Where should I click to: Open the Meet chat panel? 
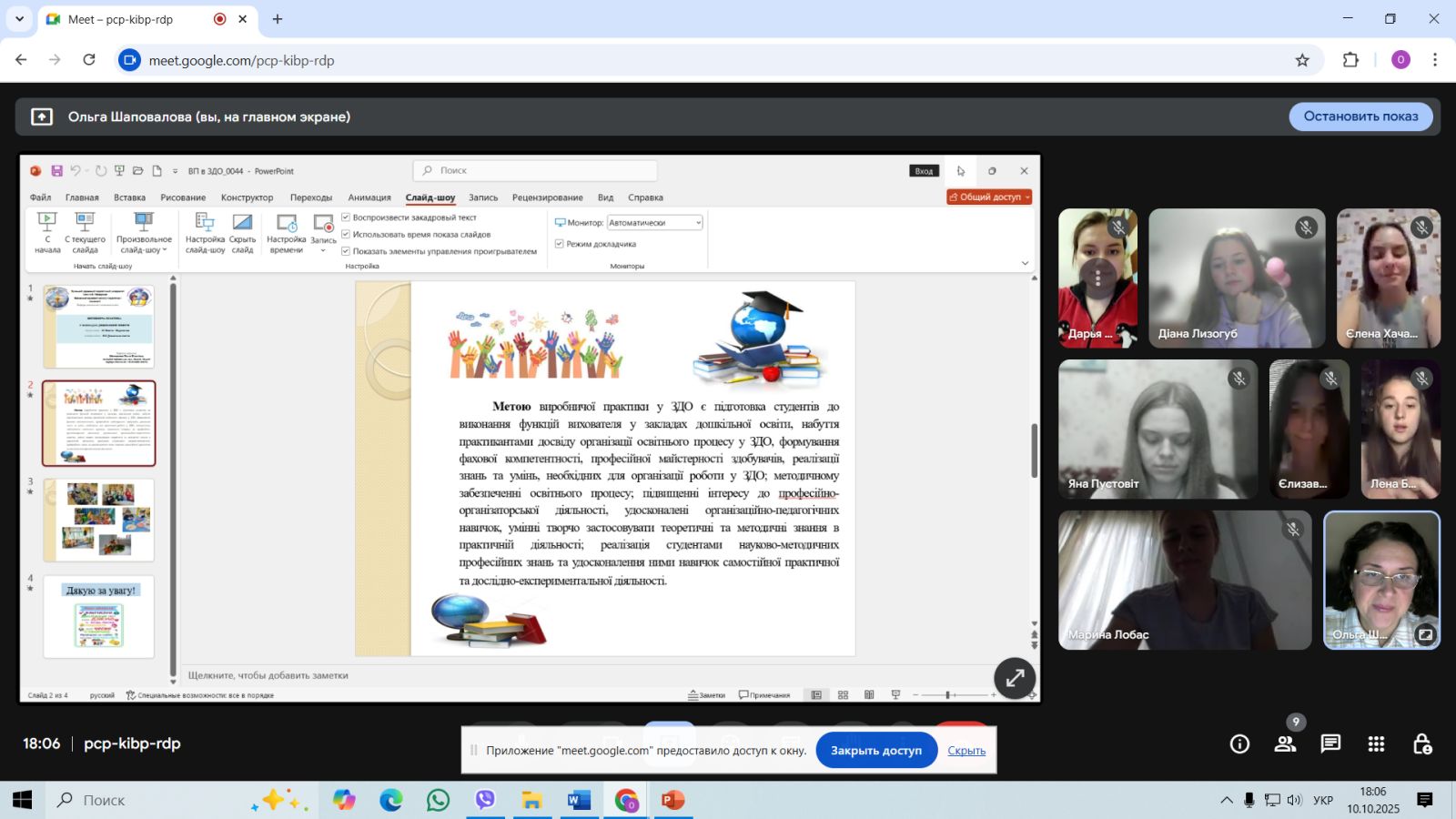tap(1330, 744)
